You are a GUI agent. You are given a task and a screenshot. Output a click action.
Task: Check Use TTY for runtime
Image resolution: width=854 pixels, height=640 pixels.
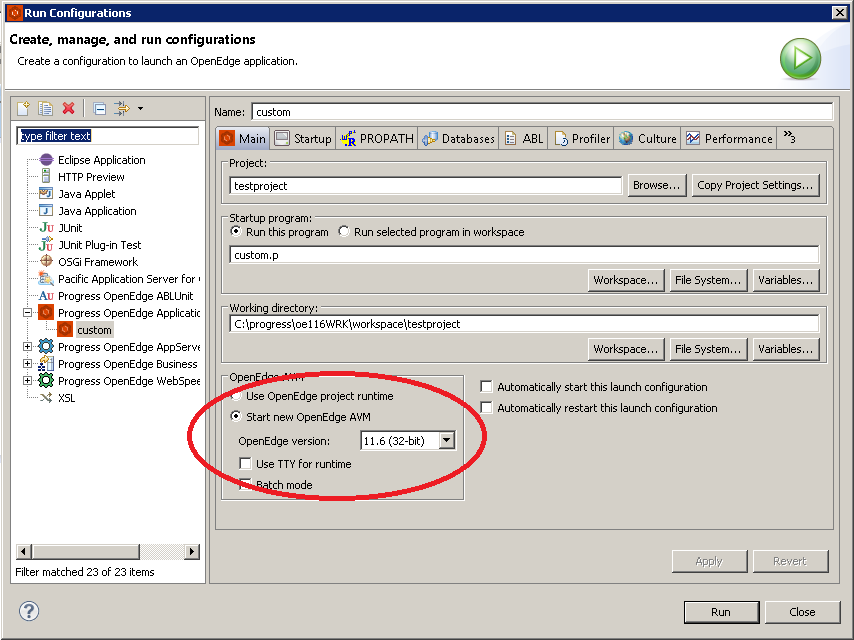coord(245,463)
